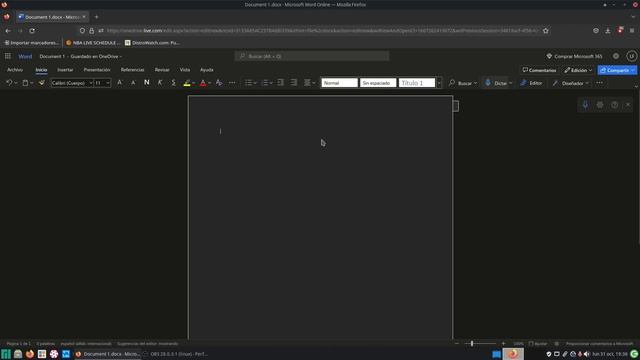Click the Paste clipboard icon
Image resolution: width=640 pixels, height=360 pixels.
[25, 83]
